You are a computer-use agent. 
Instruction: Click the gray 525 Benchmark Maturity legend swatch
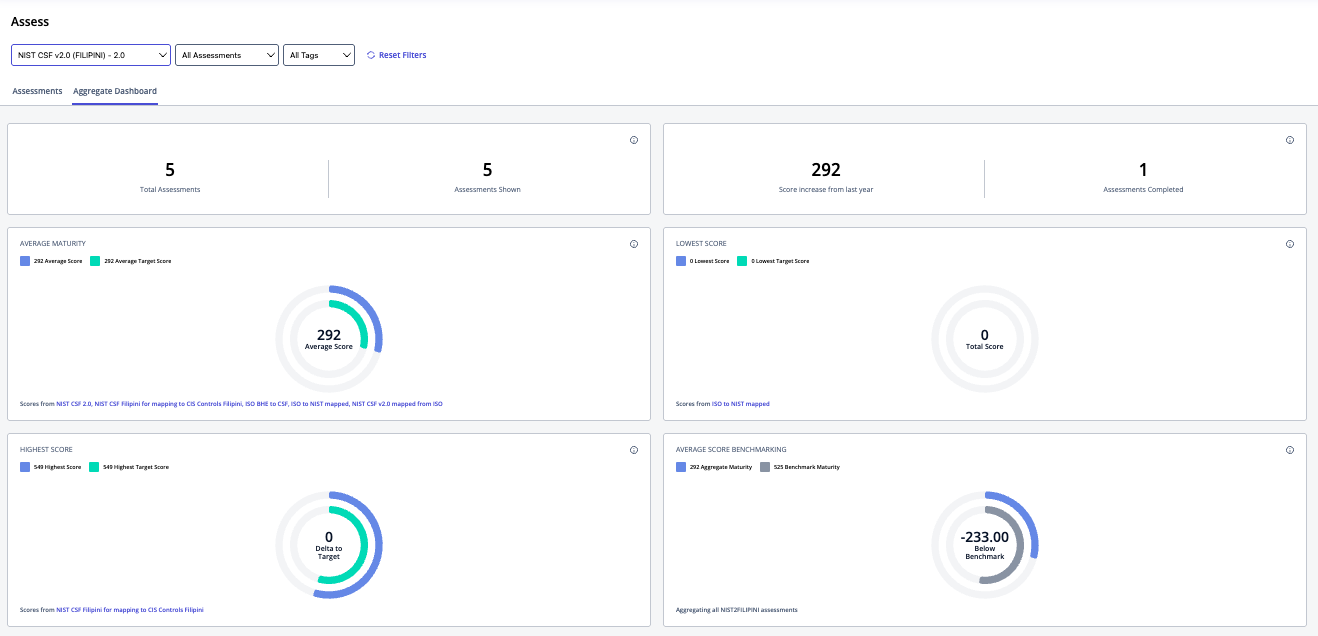[765, 467]
